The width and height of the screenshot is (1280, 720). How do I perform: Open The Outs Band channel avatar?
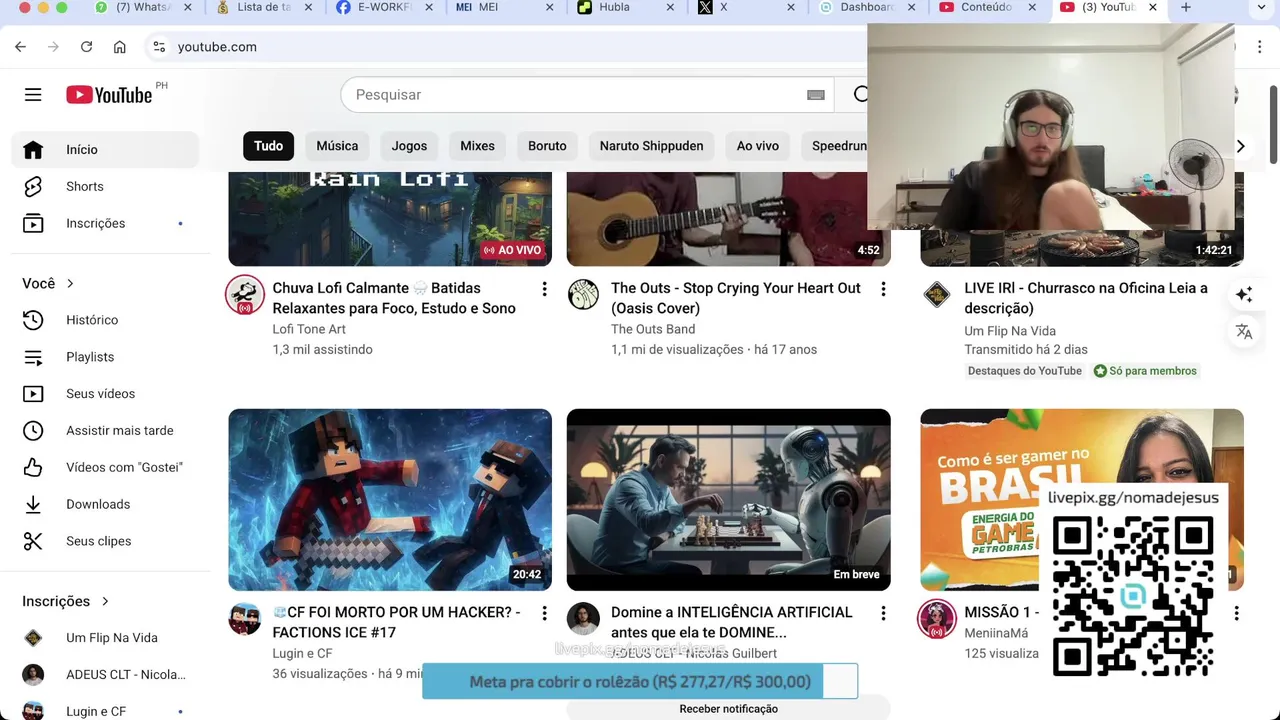583,295
